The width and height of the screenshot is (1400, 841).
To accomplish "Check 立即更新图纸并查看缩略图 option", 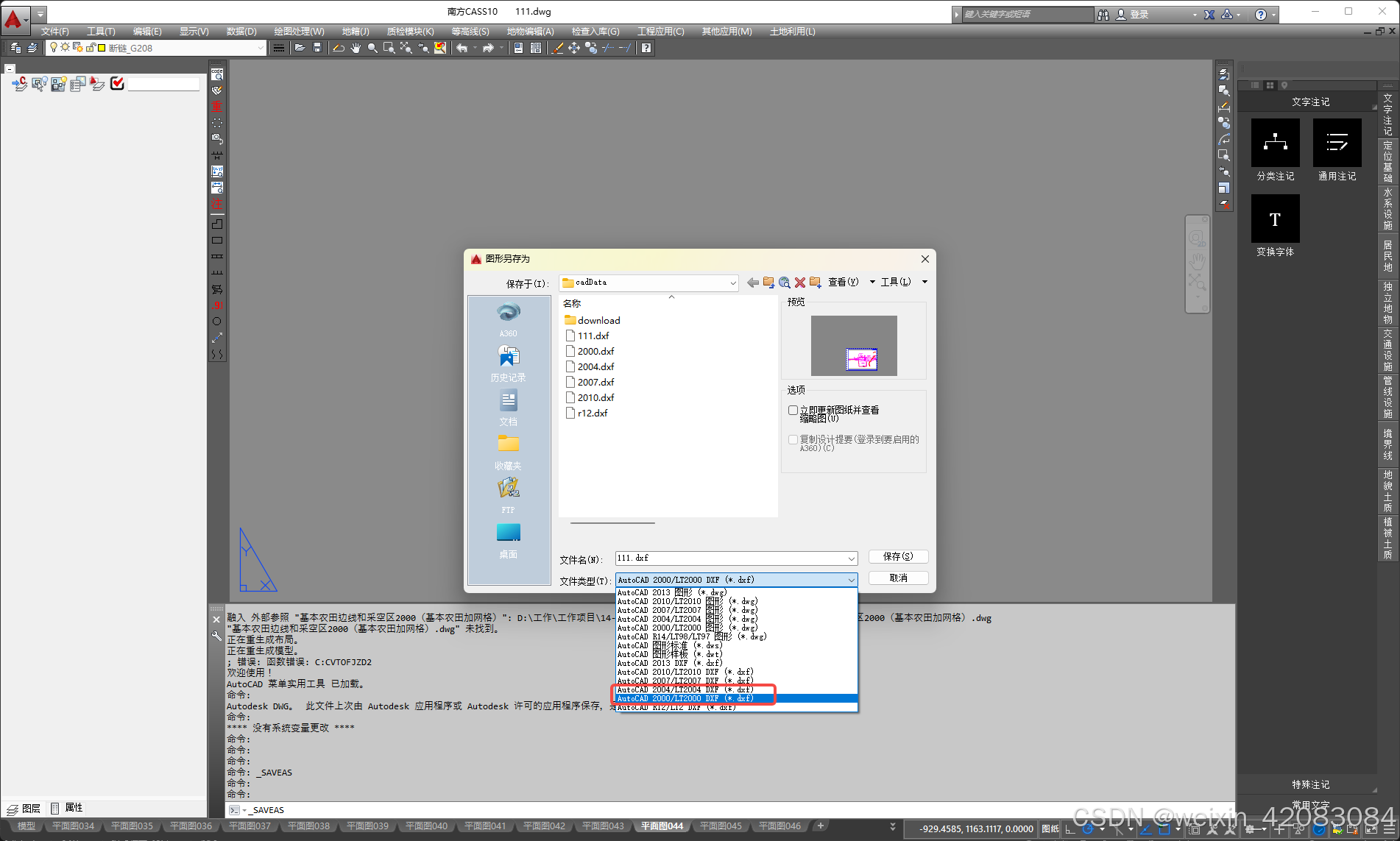I will pos(793,411).
